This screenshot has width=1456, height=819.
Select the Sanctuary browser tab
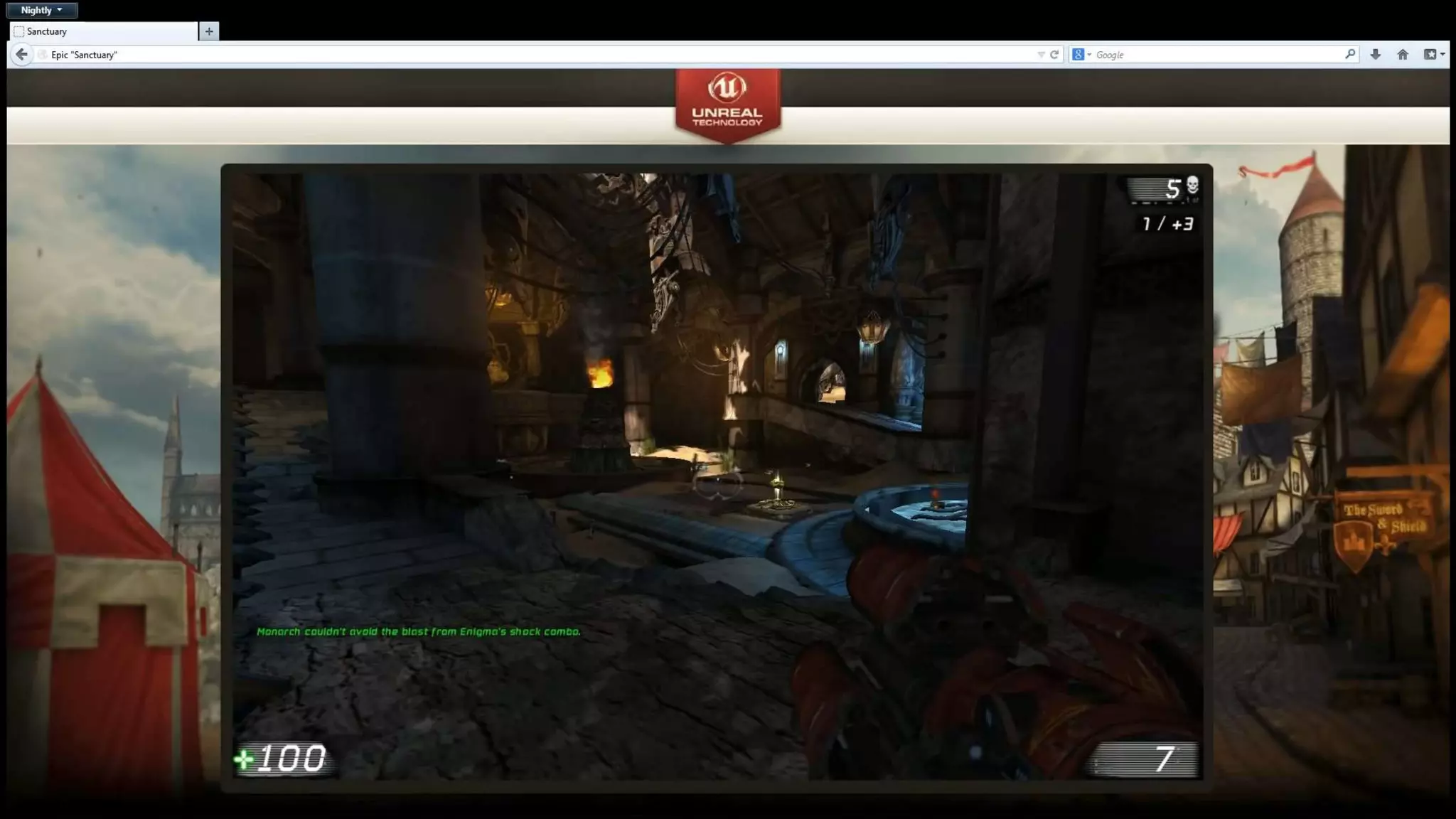tap(103, 31)
